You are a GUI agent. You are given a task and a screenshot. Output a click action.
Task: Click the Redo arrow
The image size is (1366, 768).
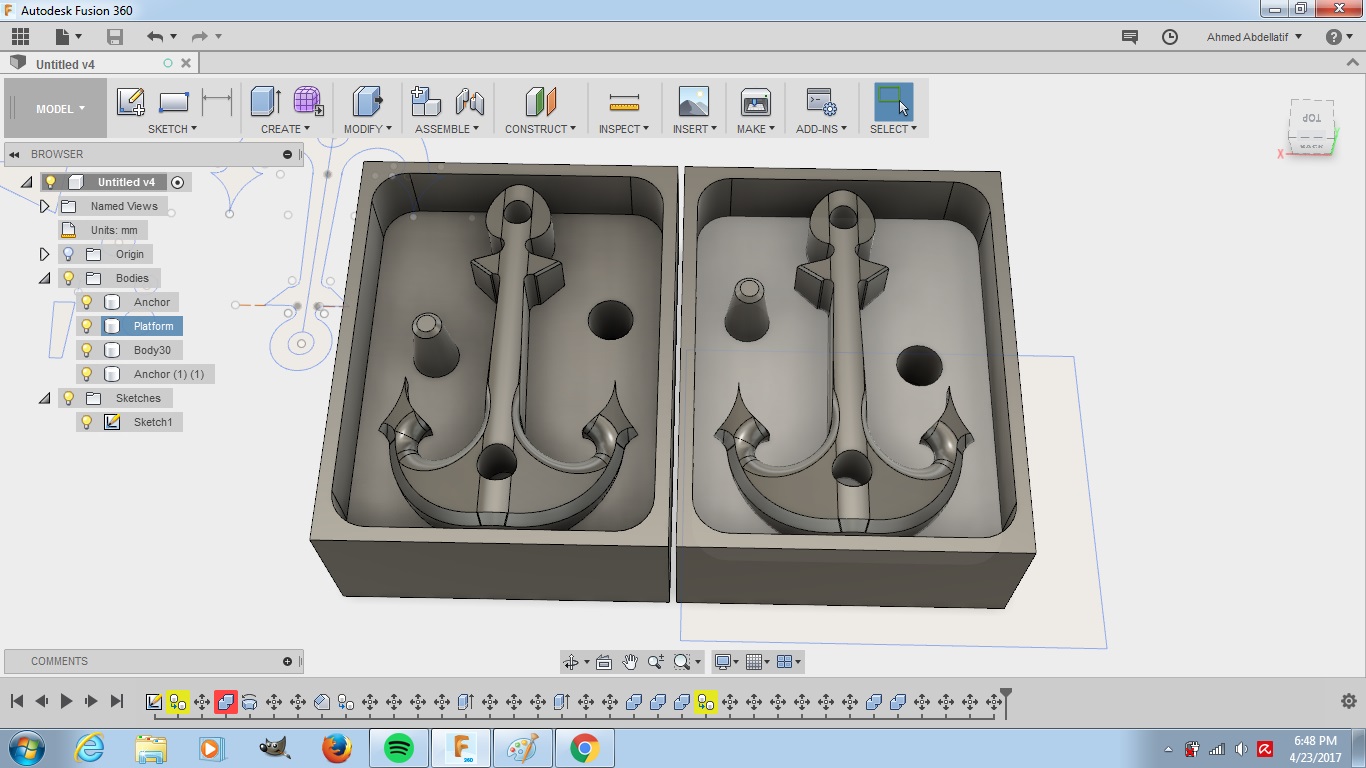click(199, 37)
